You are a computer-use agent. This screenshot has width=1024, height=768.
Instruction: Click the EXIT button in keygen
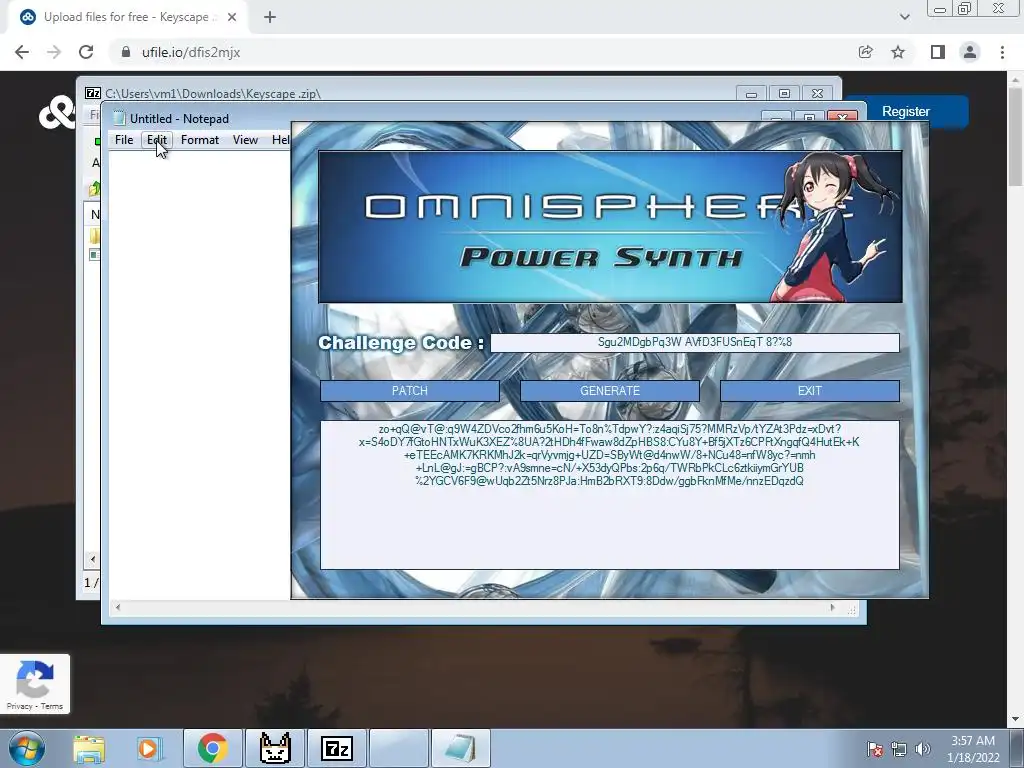[809, 391]
